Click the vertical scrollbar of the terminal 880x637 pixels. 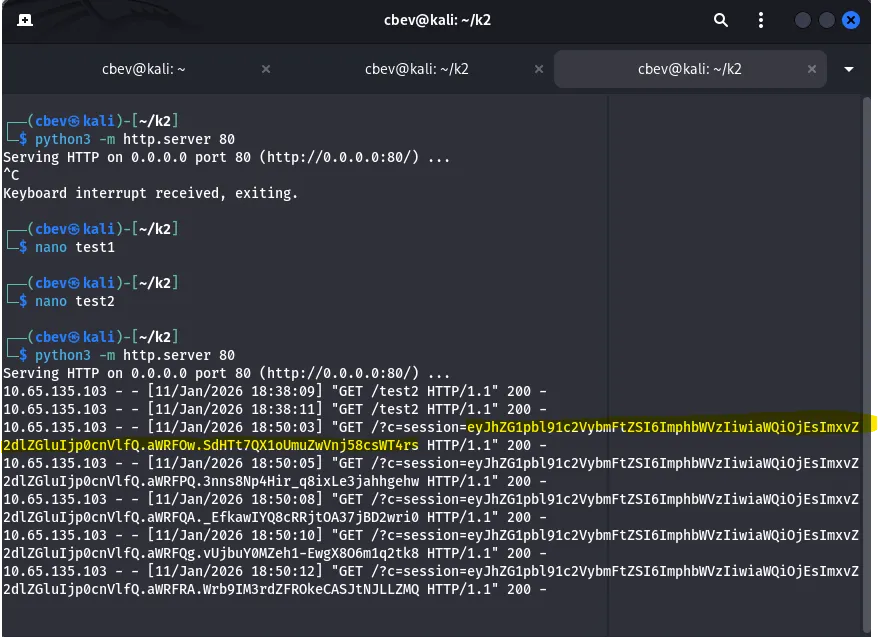click(868, 360)
